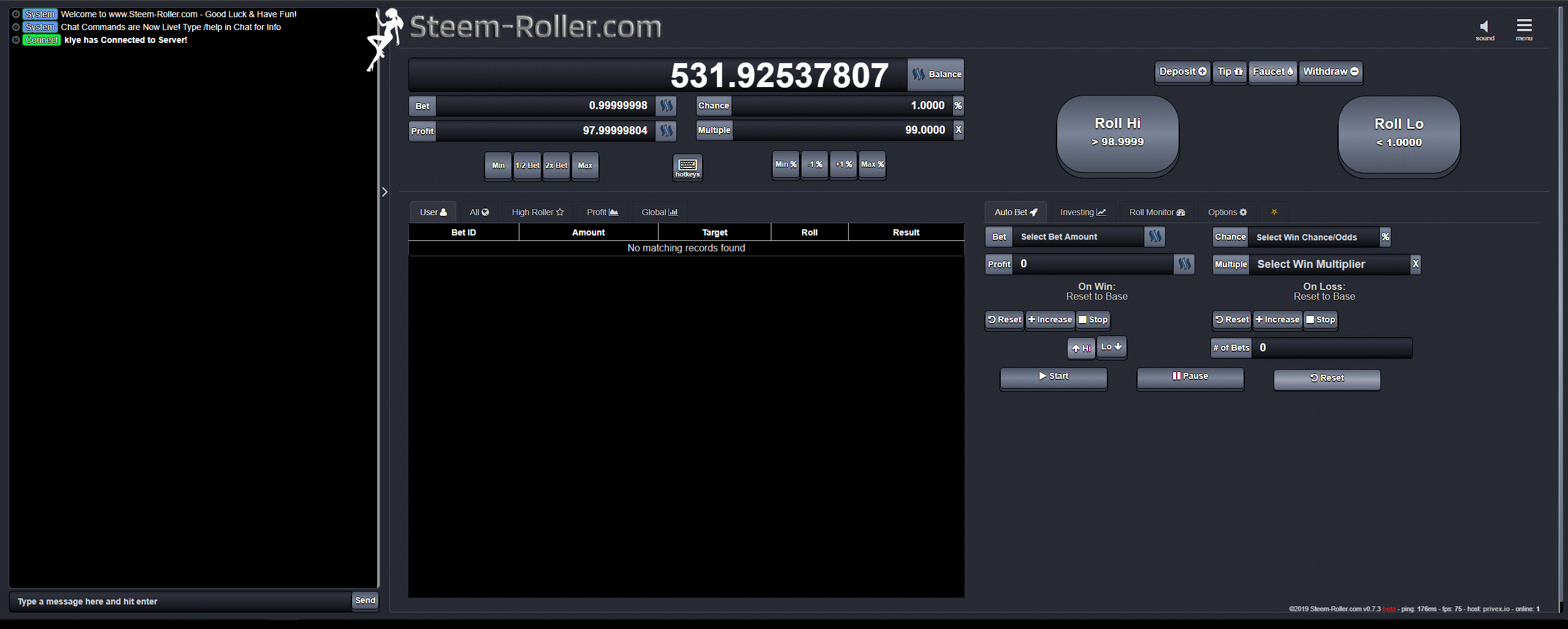The height and width of the screenshot is (629, 1568).
Task: Click the +1 % chance stepper
Action: (843, 164)
